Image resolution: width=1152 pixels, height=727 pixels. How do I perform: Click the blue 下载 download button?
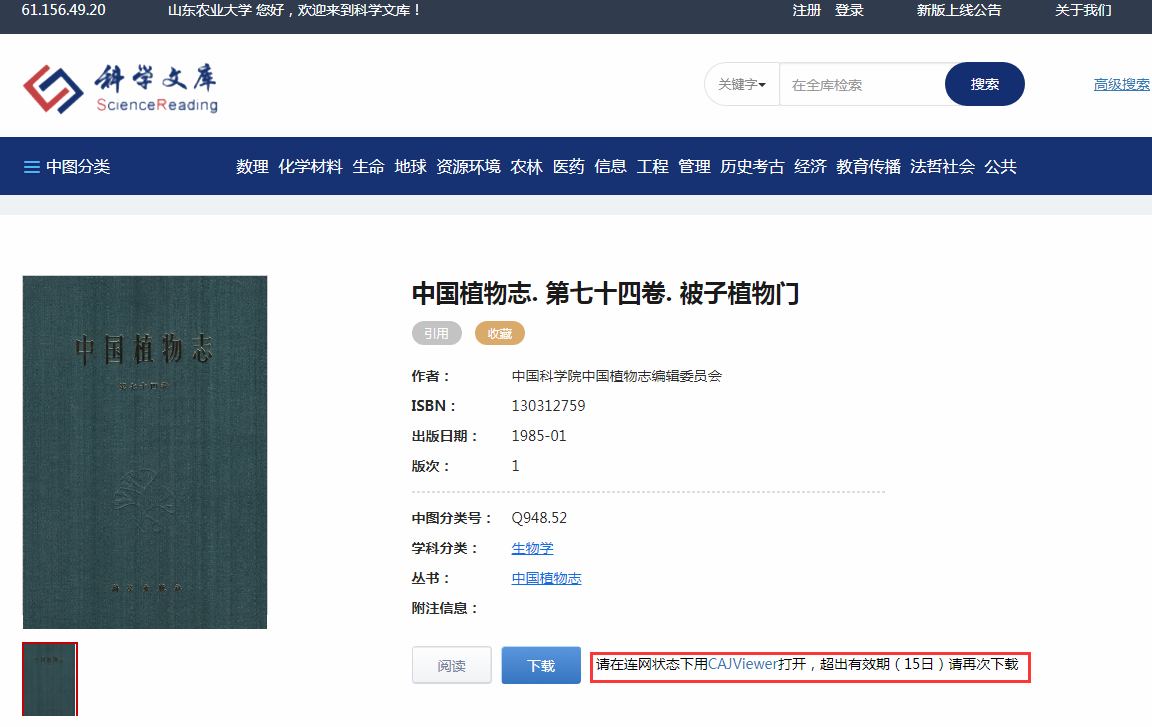pos(541,665)
